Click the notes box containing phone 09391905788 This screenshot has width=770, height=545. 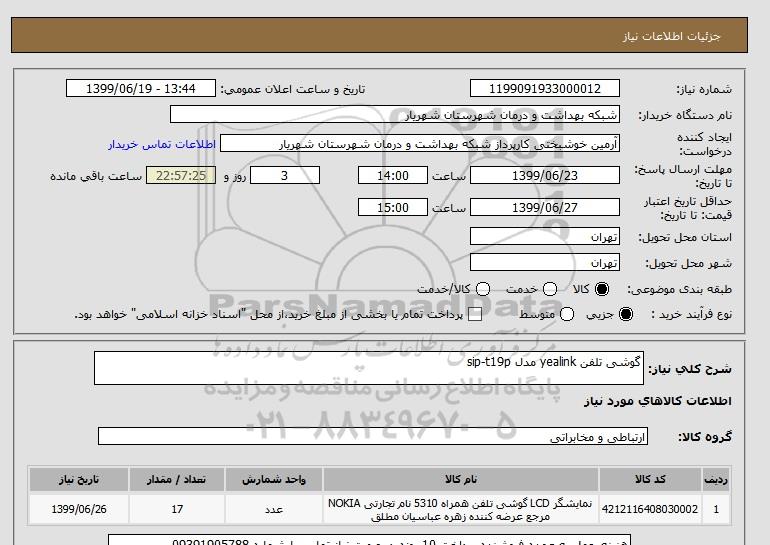point(369,540)
